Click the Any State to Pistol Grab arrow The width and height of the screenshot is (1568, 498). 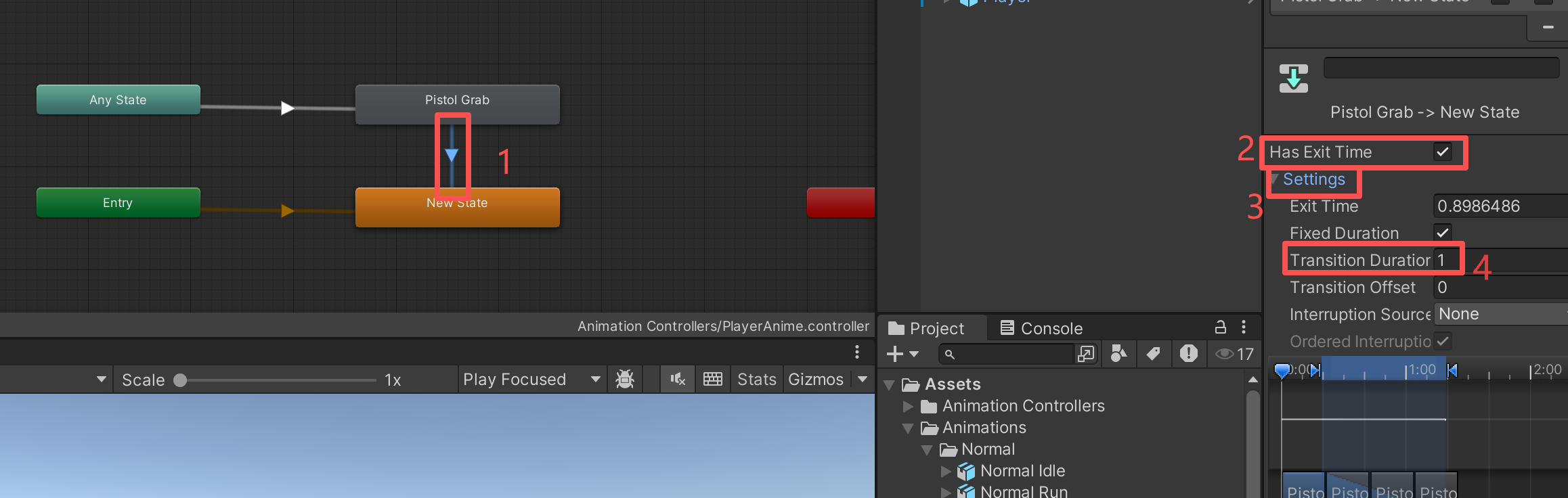[288, 108]
